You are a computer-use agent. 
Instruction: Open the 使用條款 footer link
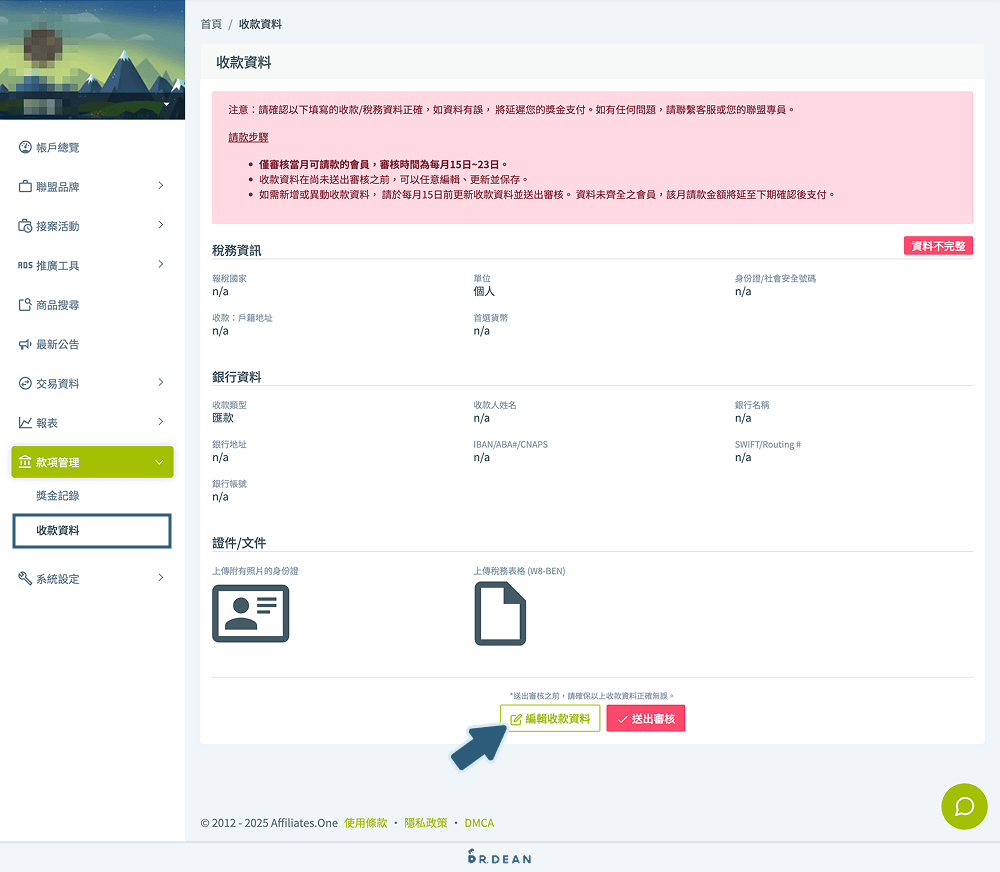[365, 823]
